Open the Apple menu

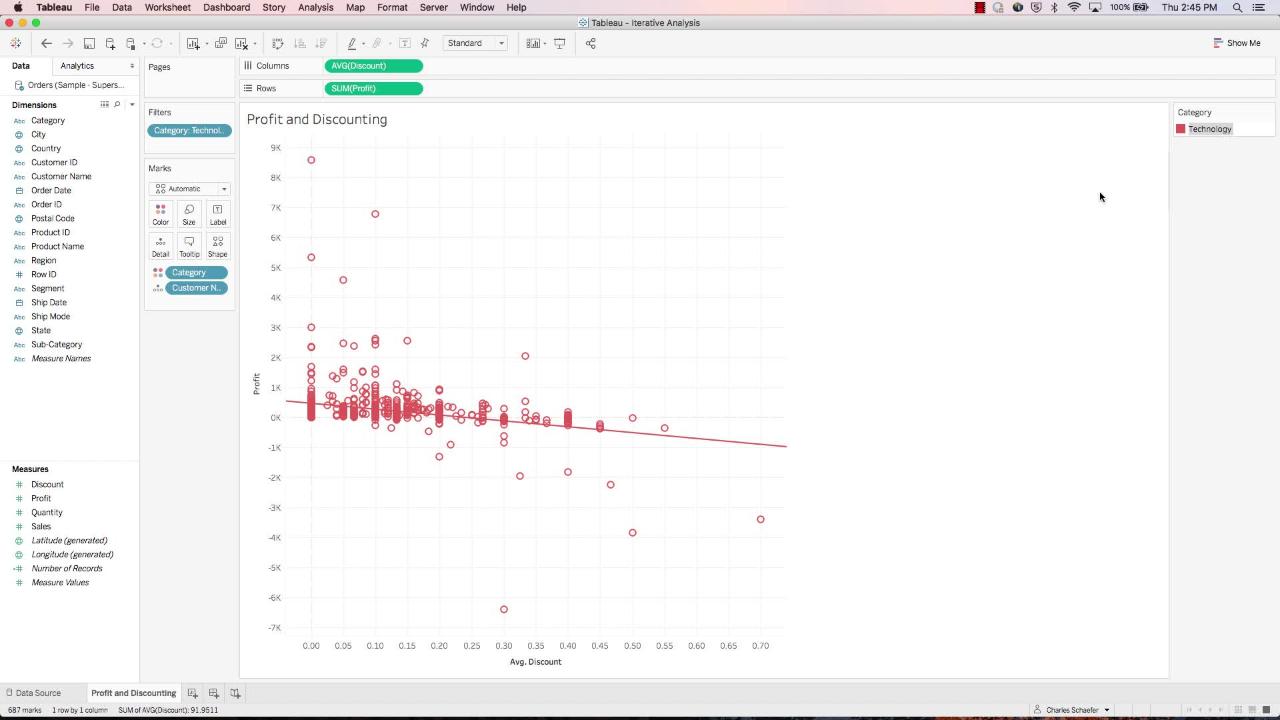point(17,7)
